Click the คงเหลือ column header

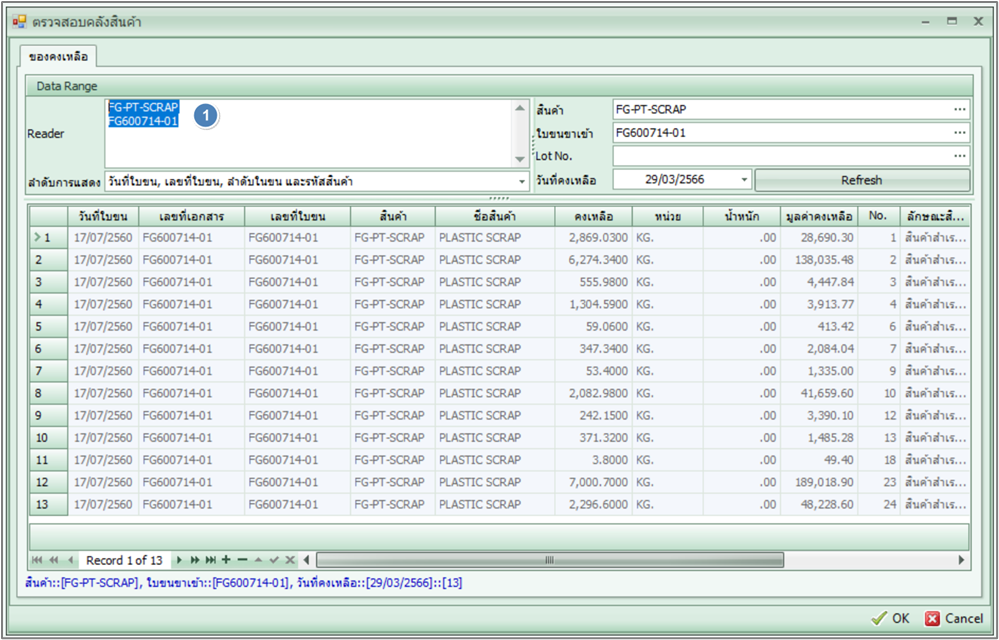(x=594, y=216)
